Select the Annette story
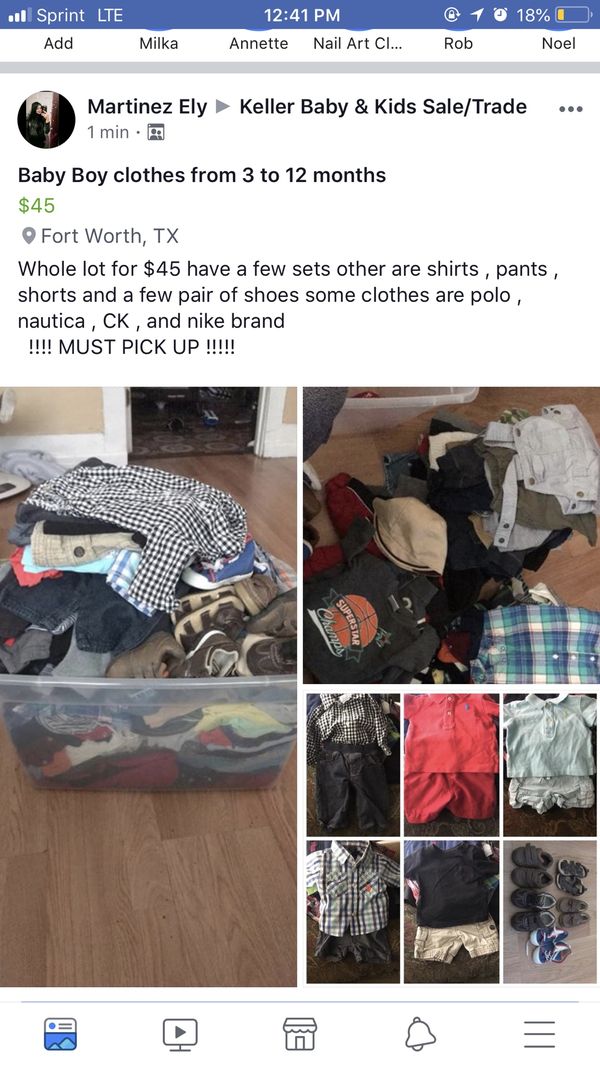Viewport: 600px width, 1066px height. pyautogui.click(x=258, y=44)
